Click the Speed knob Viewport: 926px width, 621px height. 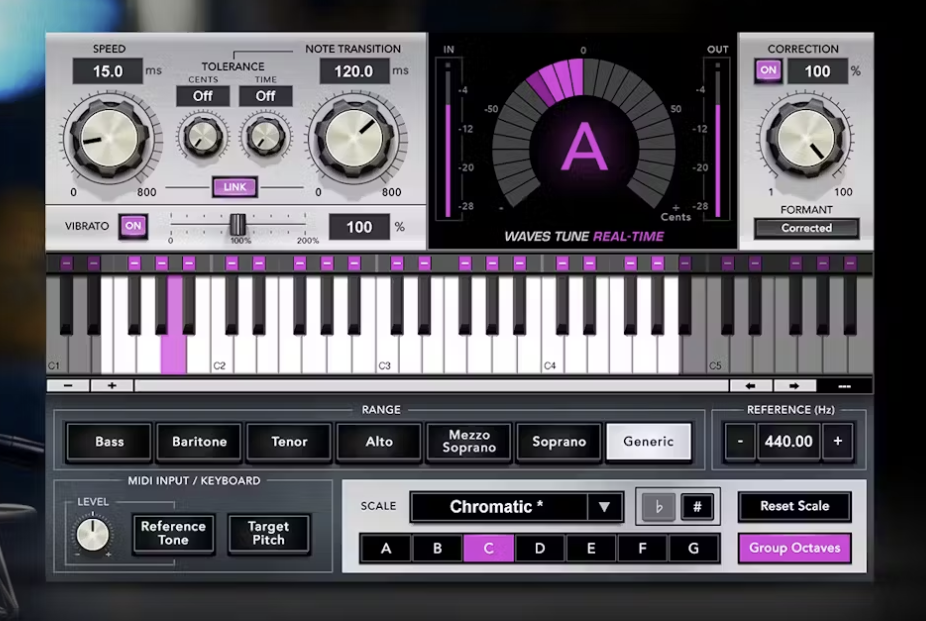click(x=110, y=138)
